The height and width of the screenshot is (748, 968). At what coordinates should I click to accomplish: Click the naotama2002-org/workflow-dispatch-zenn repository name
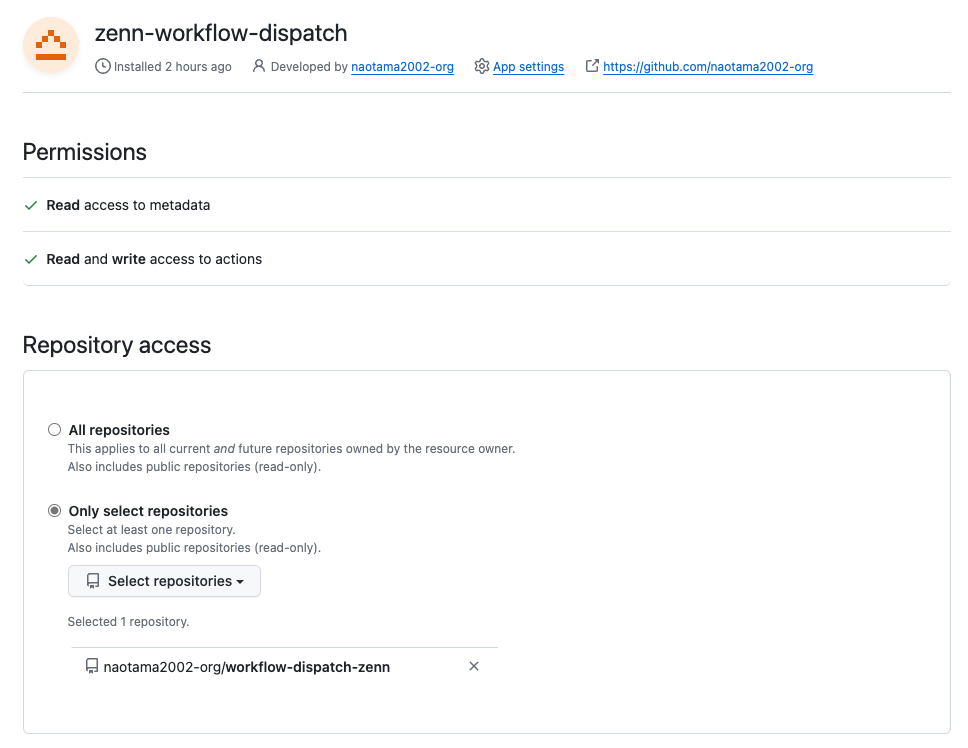pos(247,667)
